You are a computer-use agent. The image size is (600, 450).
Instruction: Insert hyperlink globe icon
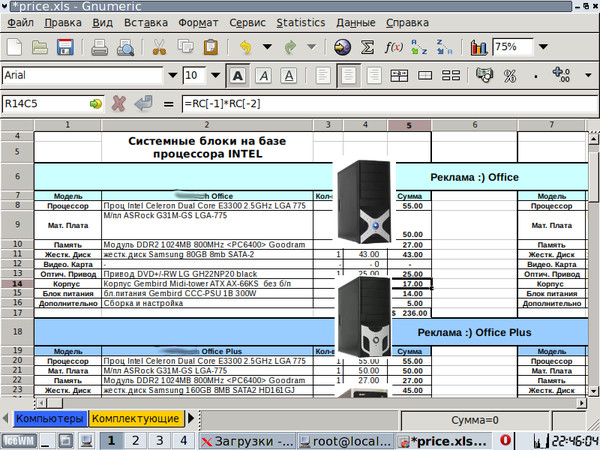[x=342, y=47]
